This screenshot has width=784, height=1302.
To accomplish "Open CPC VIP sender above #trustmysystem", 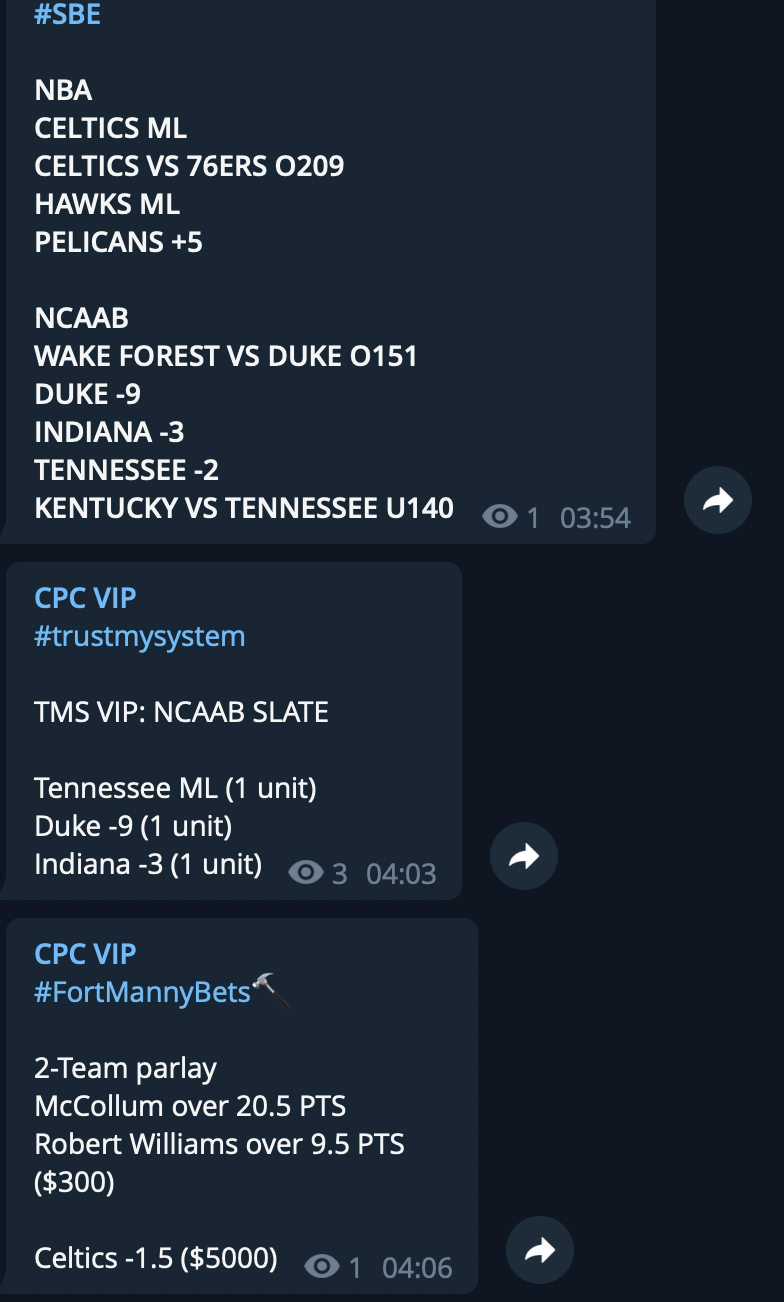I will pyautogui.click(x=85, y=598).
